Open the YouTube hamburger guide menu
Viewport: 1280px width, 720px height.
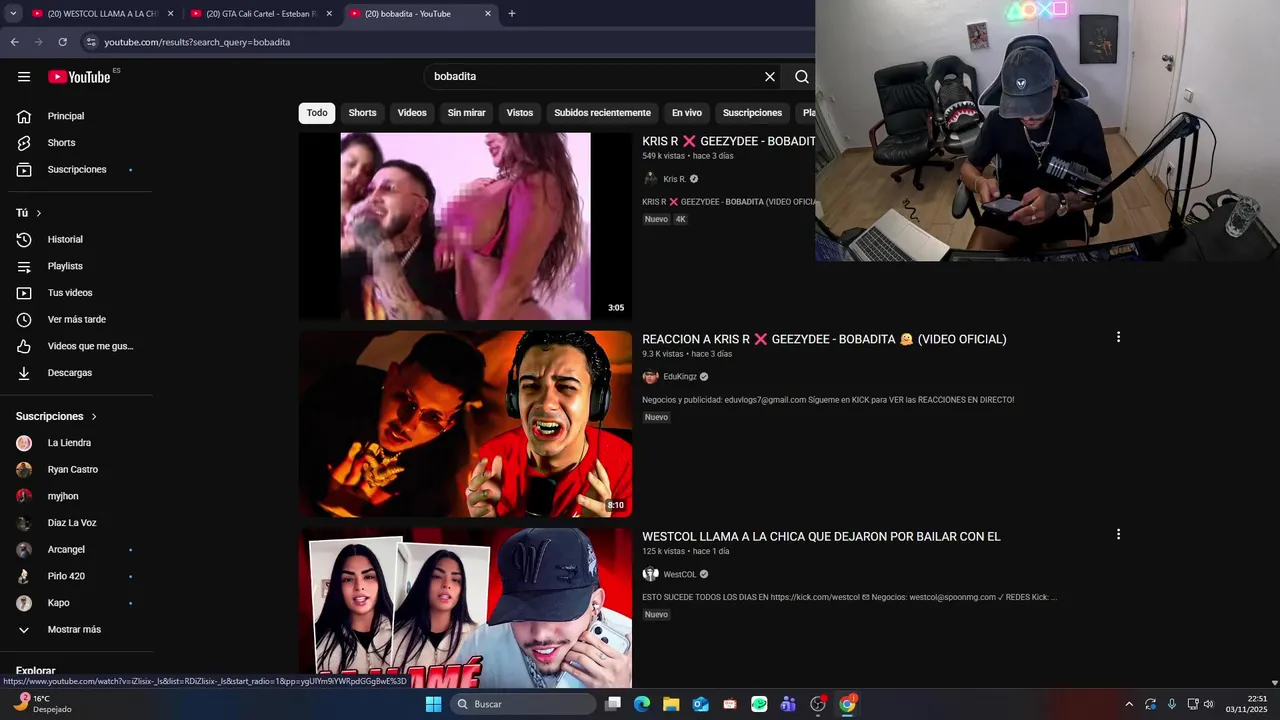(x=24, y=77)
